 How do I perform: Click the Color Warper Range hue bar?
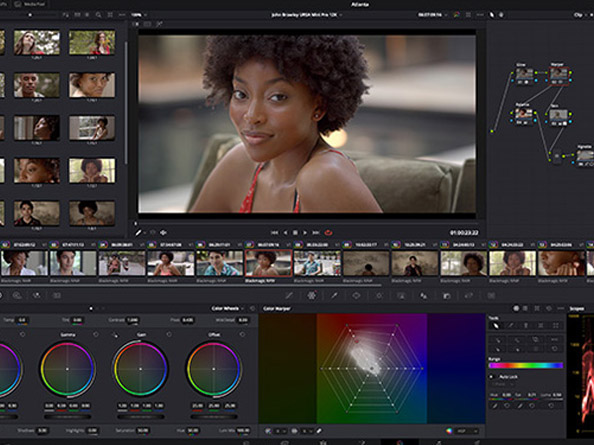coord(525,365)
